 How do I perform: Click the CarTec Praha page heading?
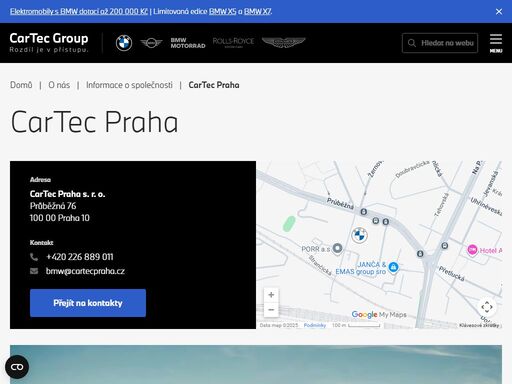94,122
